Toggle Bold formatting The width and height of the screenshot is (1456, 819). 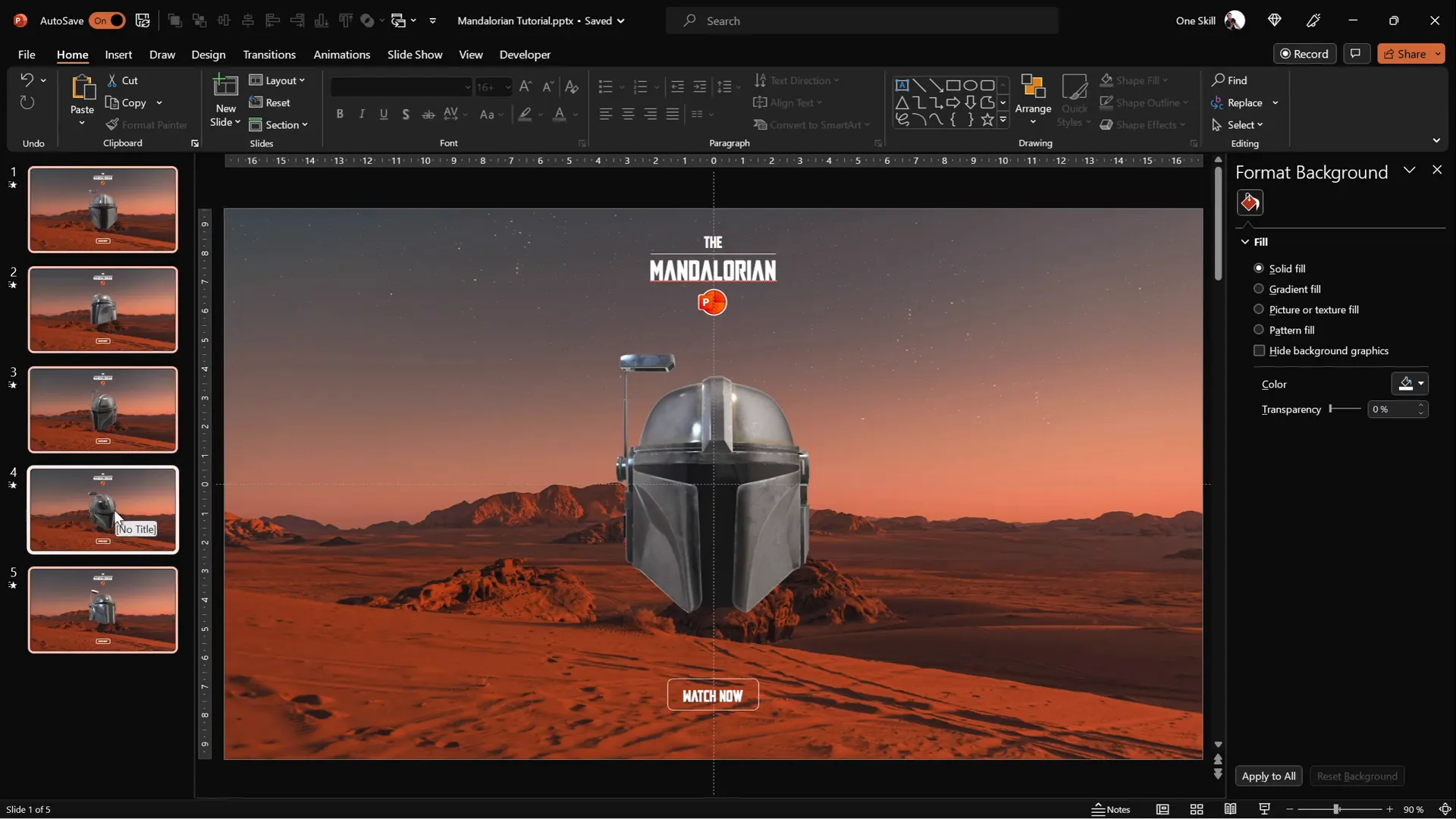(340, 114)
